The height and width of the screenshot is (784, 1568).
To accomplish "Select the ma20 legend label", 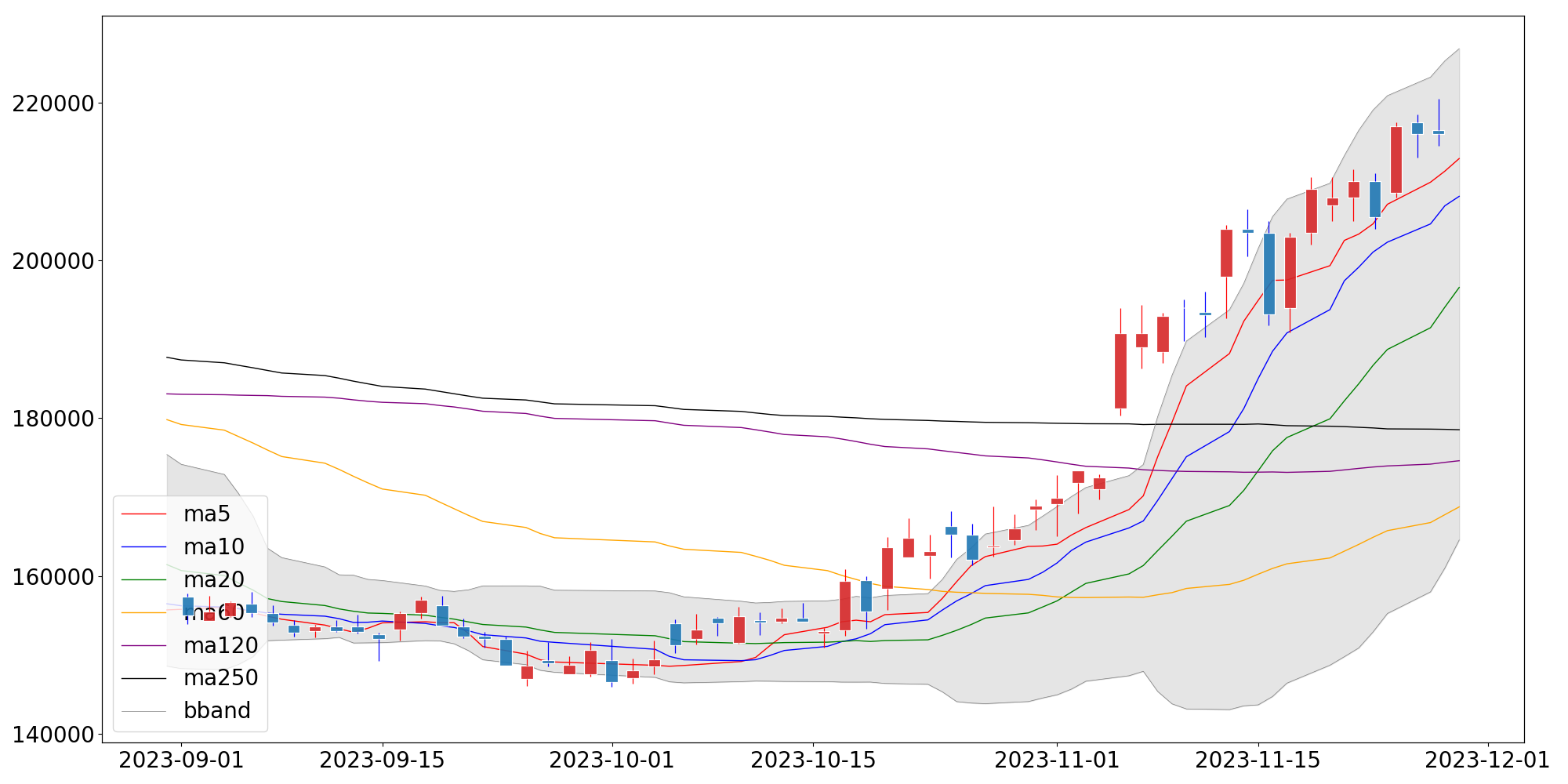I will coord(214,580).
